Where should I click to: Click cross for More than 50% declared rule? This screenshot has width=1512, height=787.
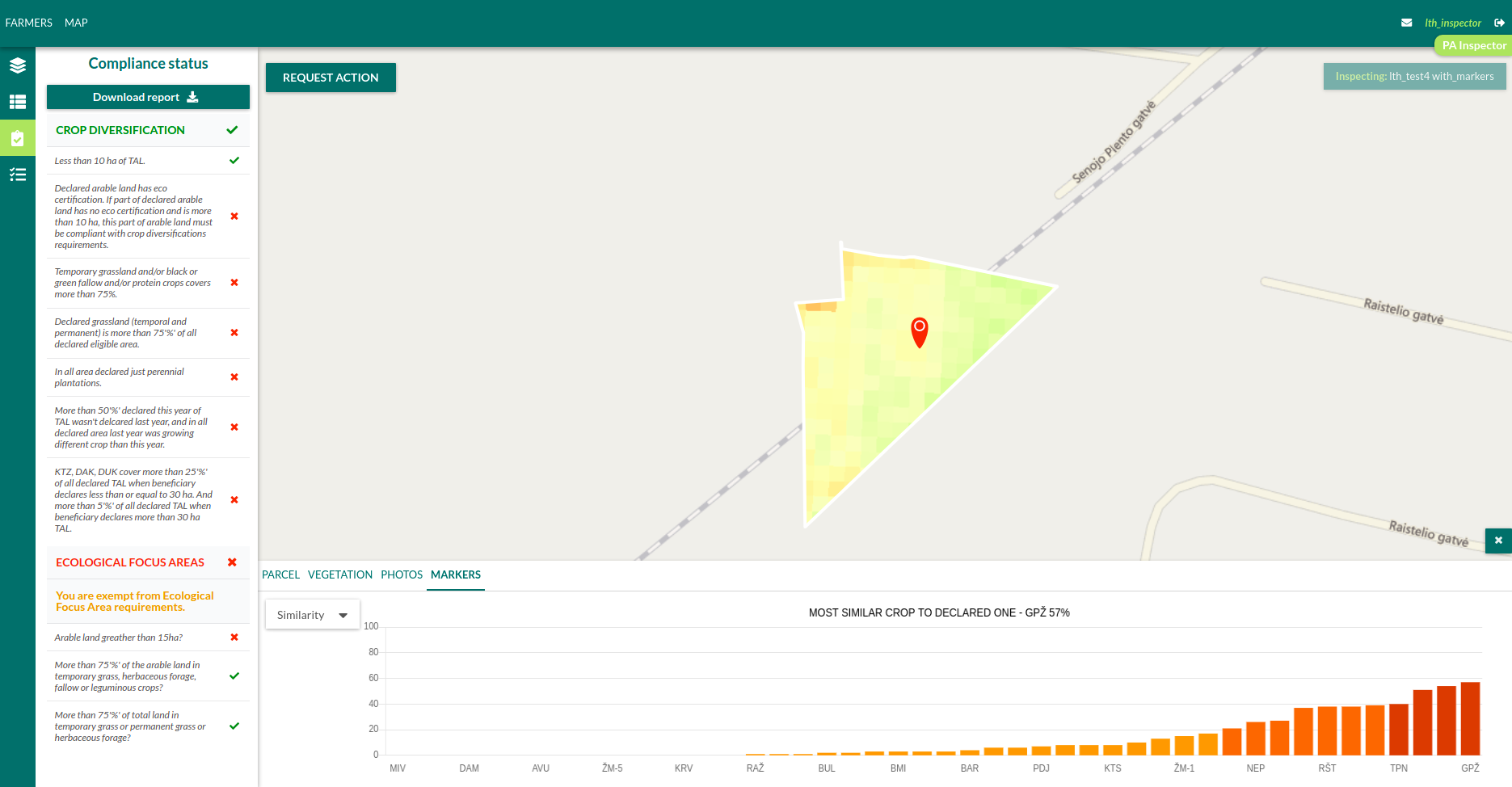(234, 427)
